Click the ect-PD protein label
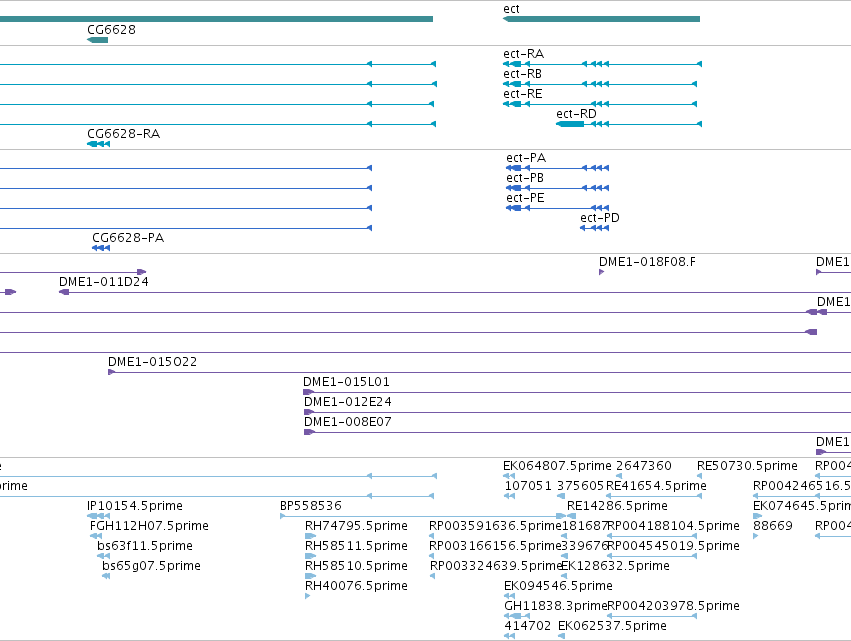This screenshot has width=851, height=641. [x=600, y=218]
